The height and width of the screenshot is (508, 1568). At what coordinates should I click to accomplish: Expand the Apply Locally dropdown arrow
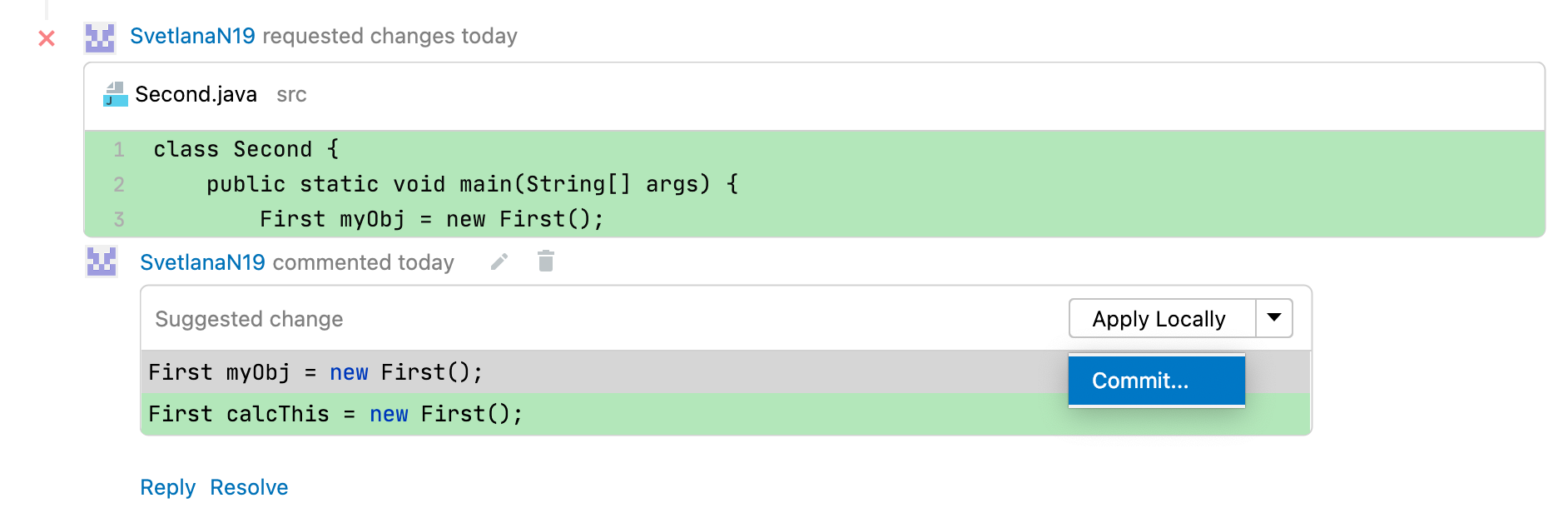1274,318
